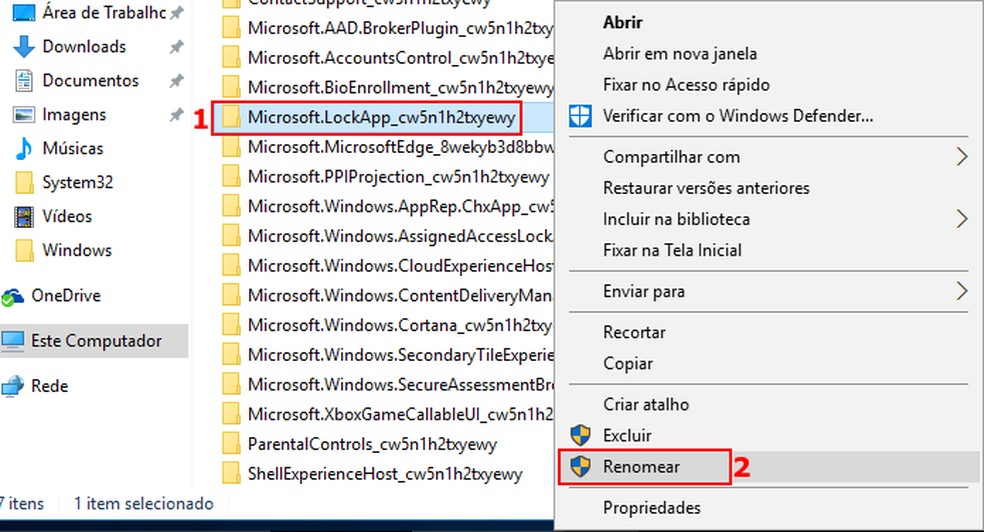984x532 pixels.
Task: Expand the Compartilhar com submenu arrow
Action: coord(962,157)
